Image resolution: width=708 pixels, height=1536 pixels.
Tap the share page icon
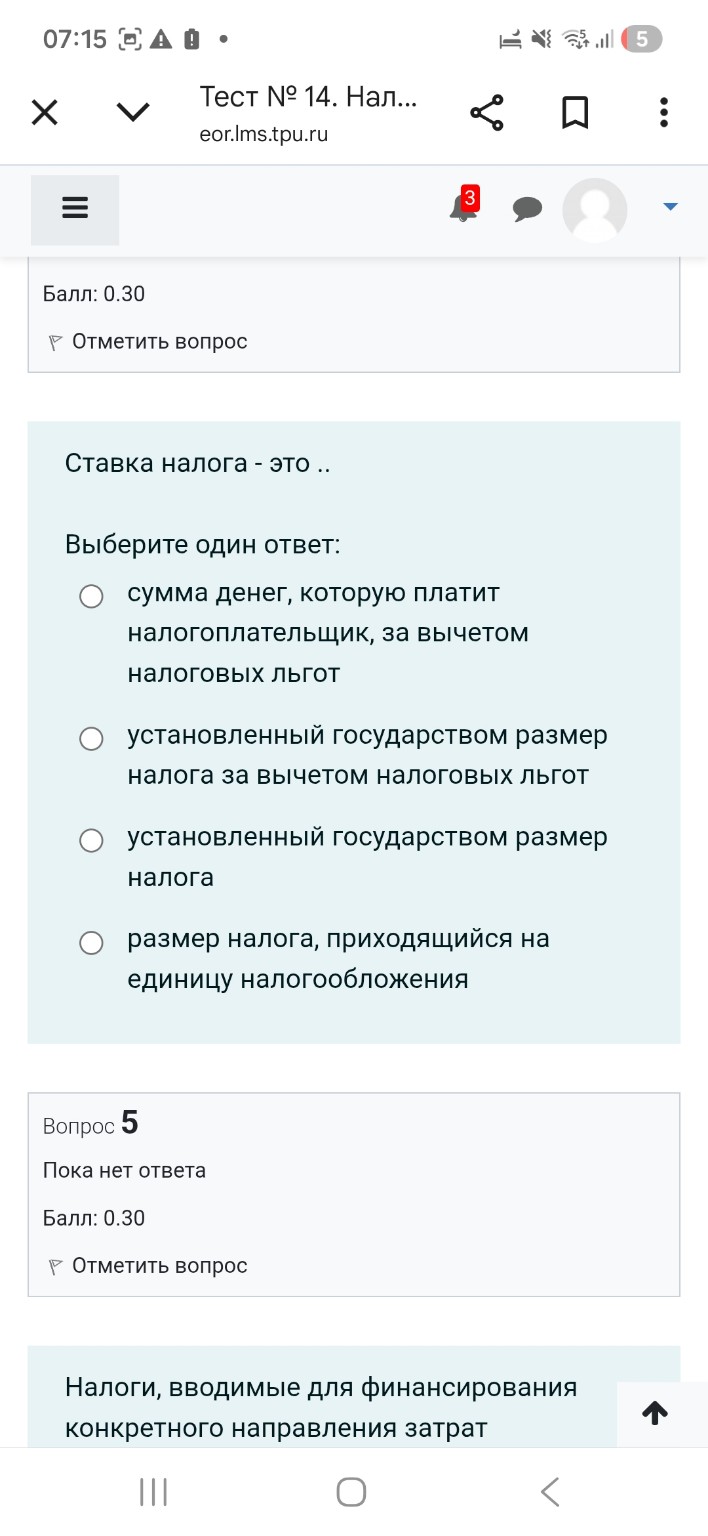click(x=487, y=112)
